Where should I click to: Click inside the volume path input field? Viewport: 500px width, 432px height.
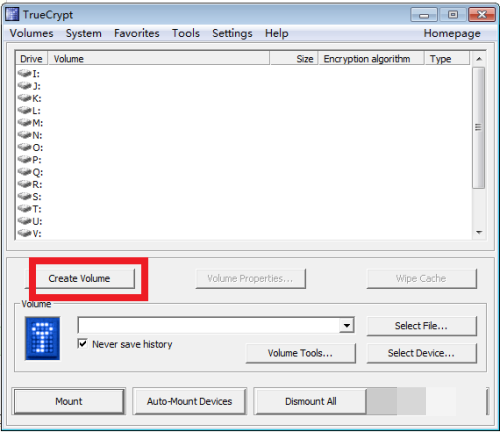coord(209,325)
